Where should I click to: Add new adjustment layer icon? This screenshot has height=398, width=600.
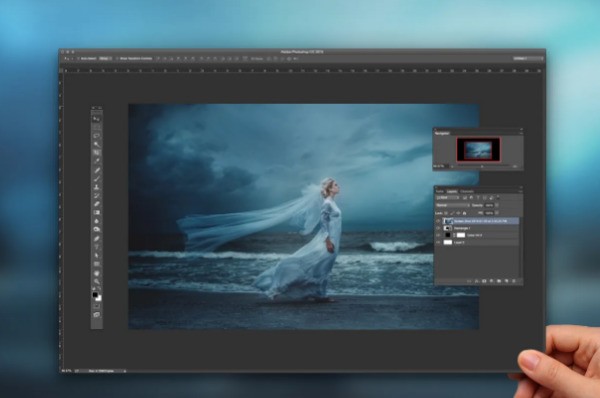click(x=492, y=281)
